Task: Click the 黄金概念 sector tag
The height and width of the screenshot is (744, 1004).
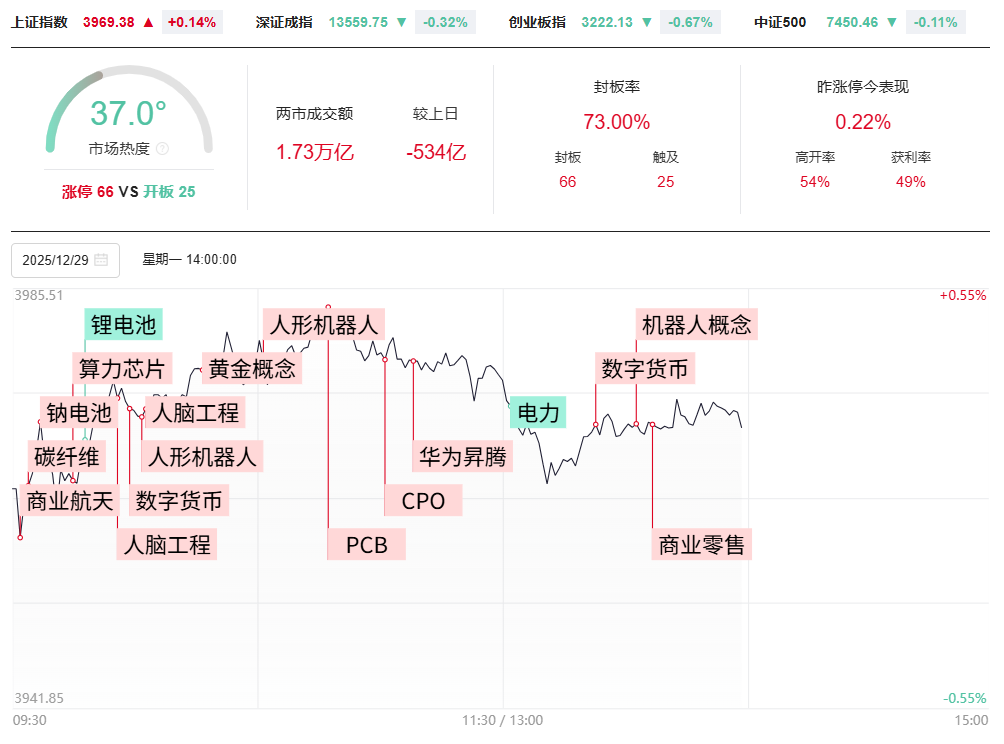Action: [250, 369]
